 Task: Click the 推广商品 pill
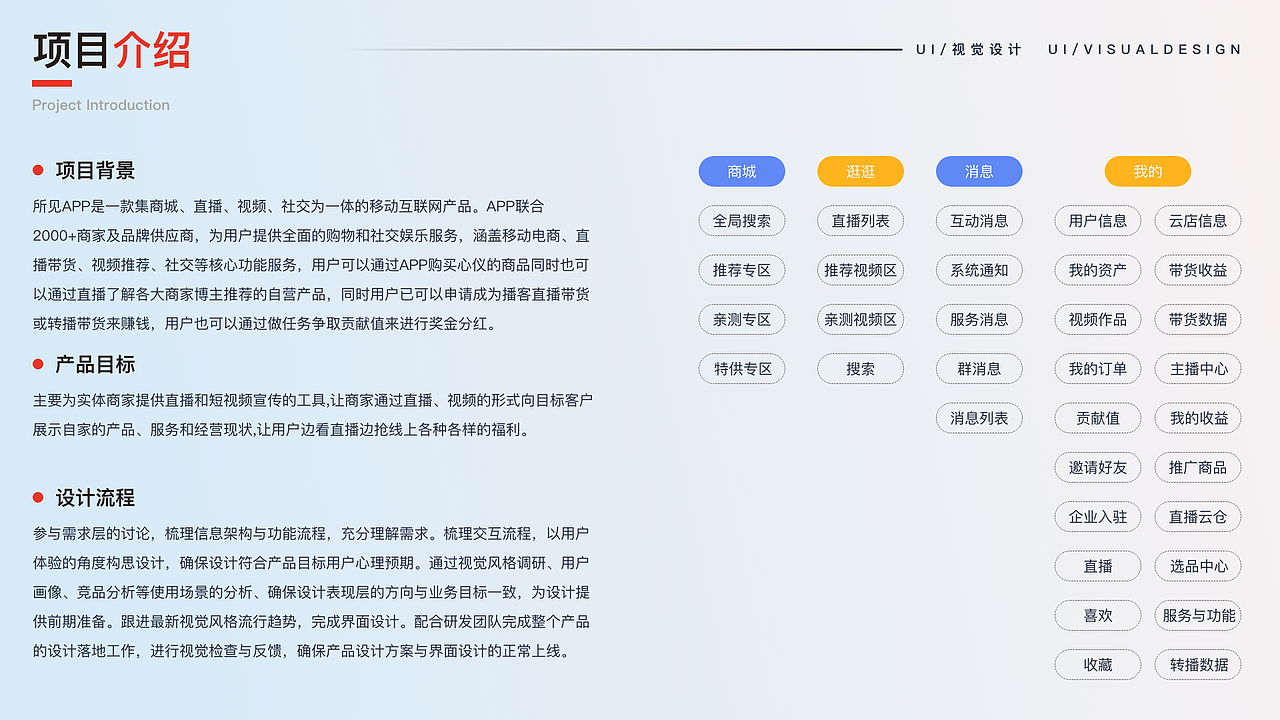[x=1198, y=467]
